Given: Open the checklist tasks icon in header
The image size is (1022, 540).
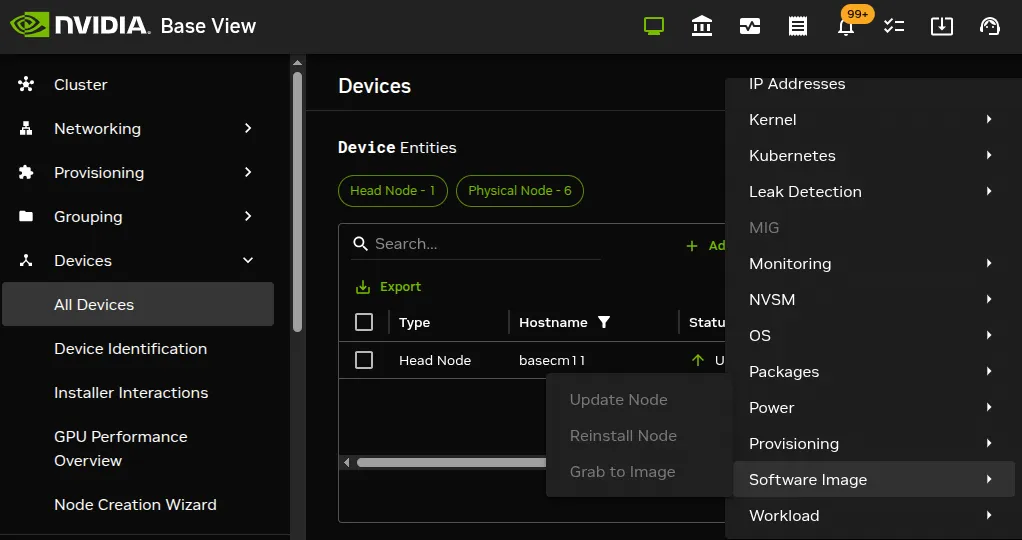Looking at the screenshot, I should pyautogui.click(x=894, y=26).
